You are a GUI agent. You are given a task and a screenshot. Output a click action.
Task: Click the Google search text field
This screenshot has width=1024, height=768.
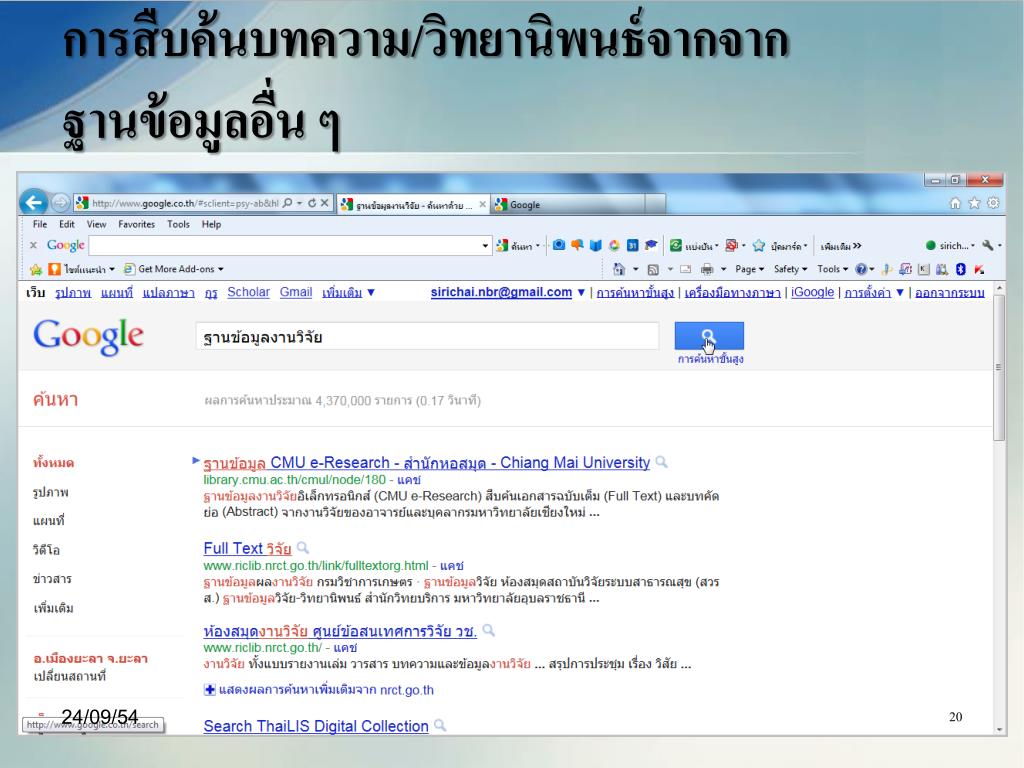pyautogui.click(x=427, y=336)
